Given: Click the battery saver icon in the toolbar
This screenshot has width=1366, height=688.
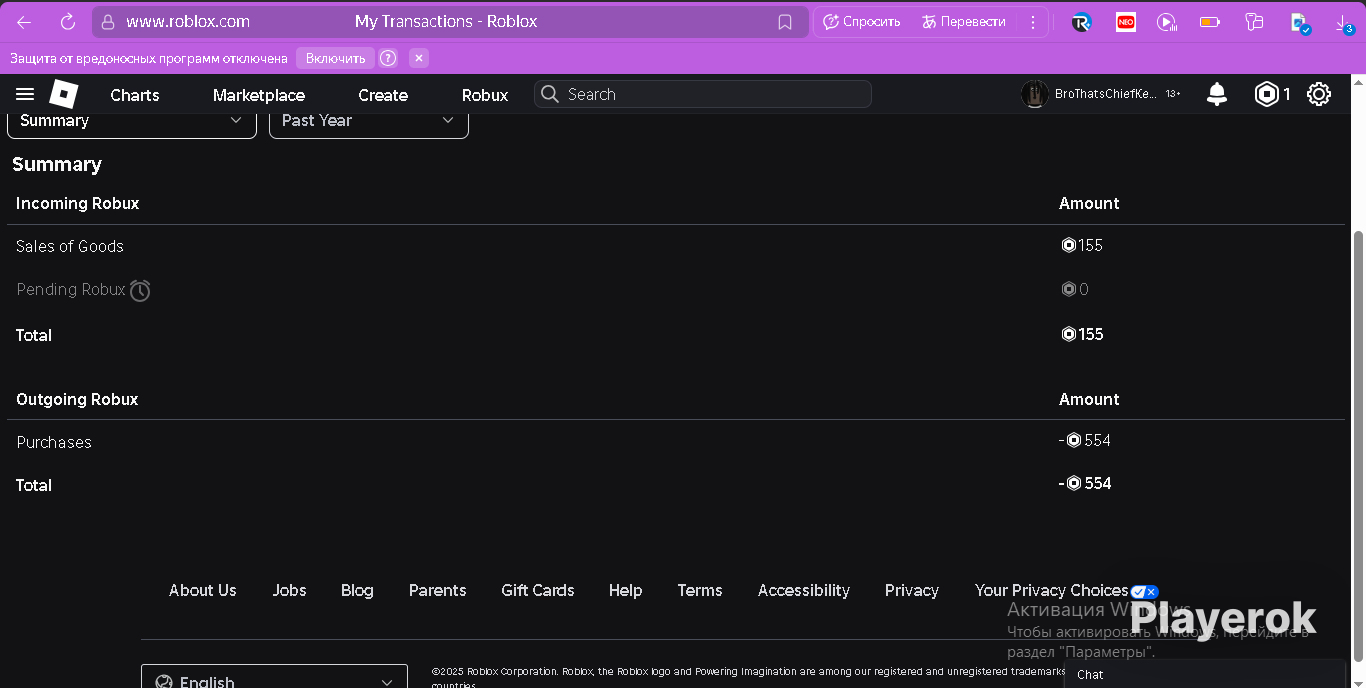Looking at the screenshot, I should click(1210, 22).
